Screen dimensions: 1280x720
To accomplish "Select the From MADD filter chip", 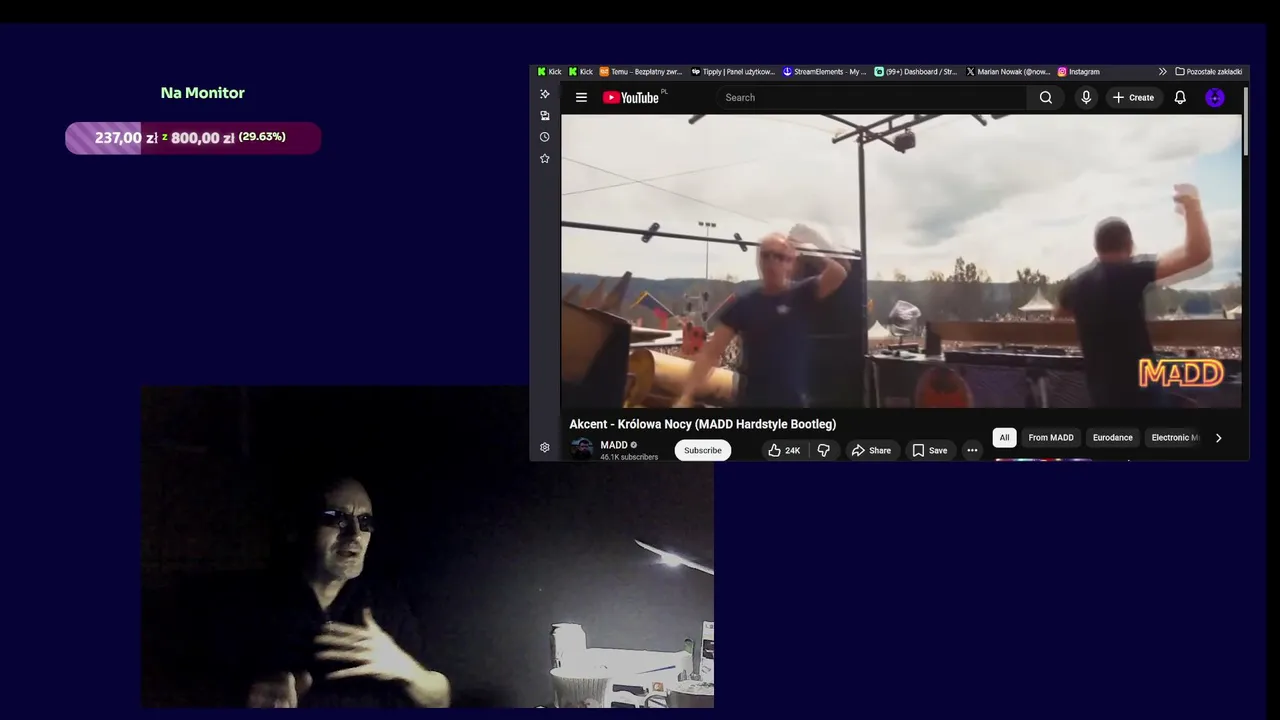I will point(1051,438).
